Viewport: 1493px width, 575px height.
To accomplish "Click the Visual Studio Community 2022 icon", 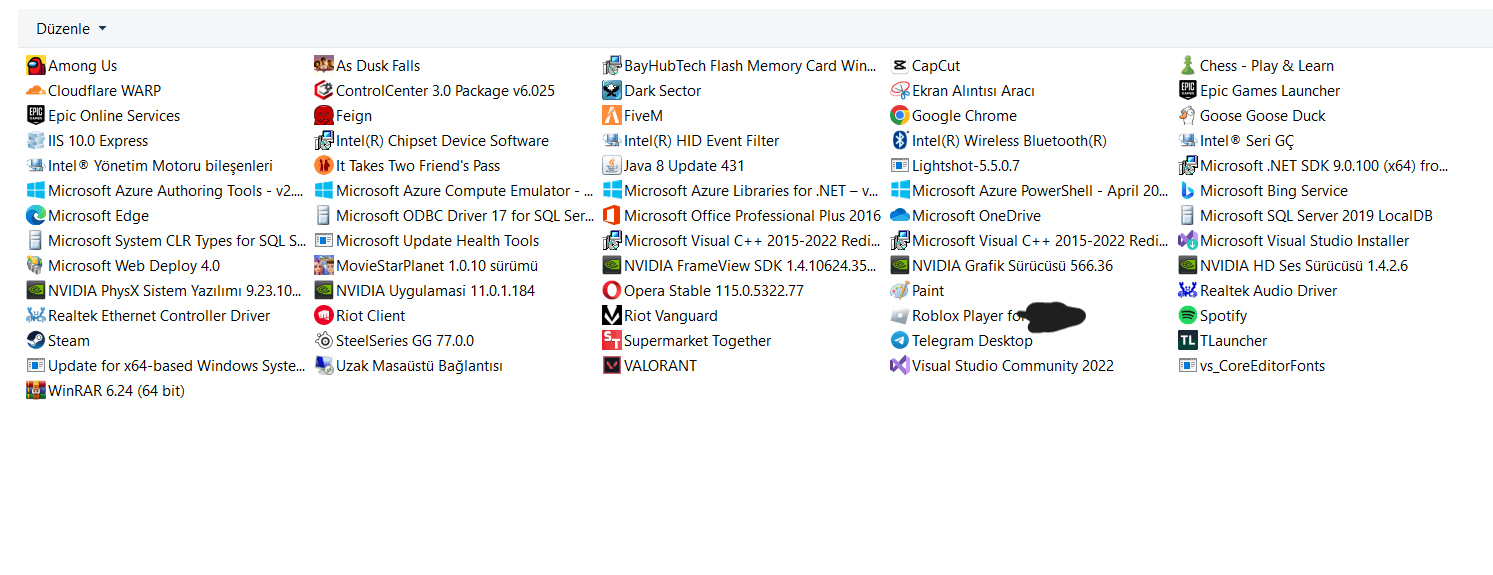I will tap(900, 366).
